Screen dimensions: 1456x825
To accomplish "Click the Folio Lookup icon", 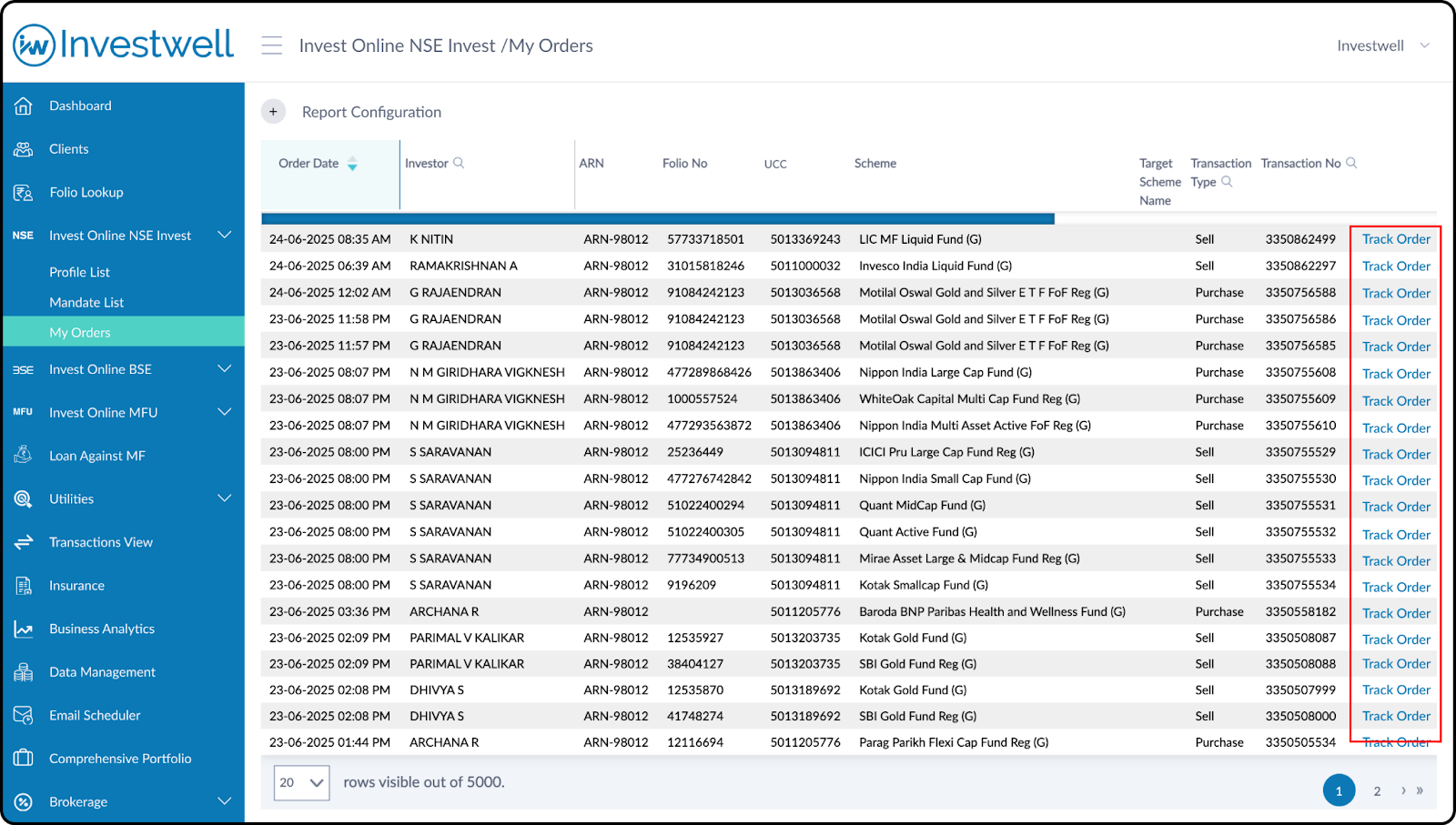I will pyautogui.click(x=24, y=192).
